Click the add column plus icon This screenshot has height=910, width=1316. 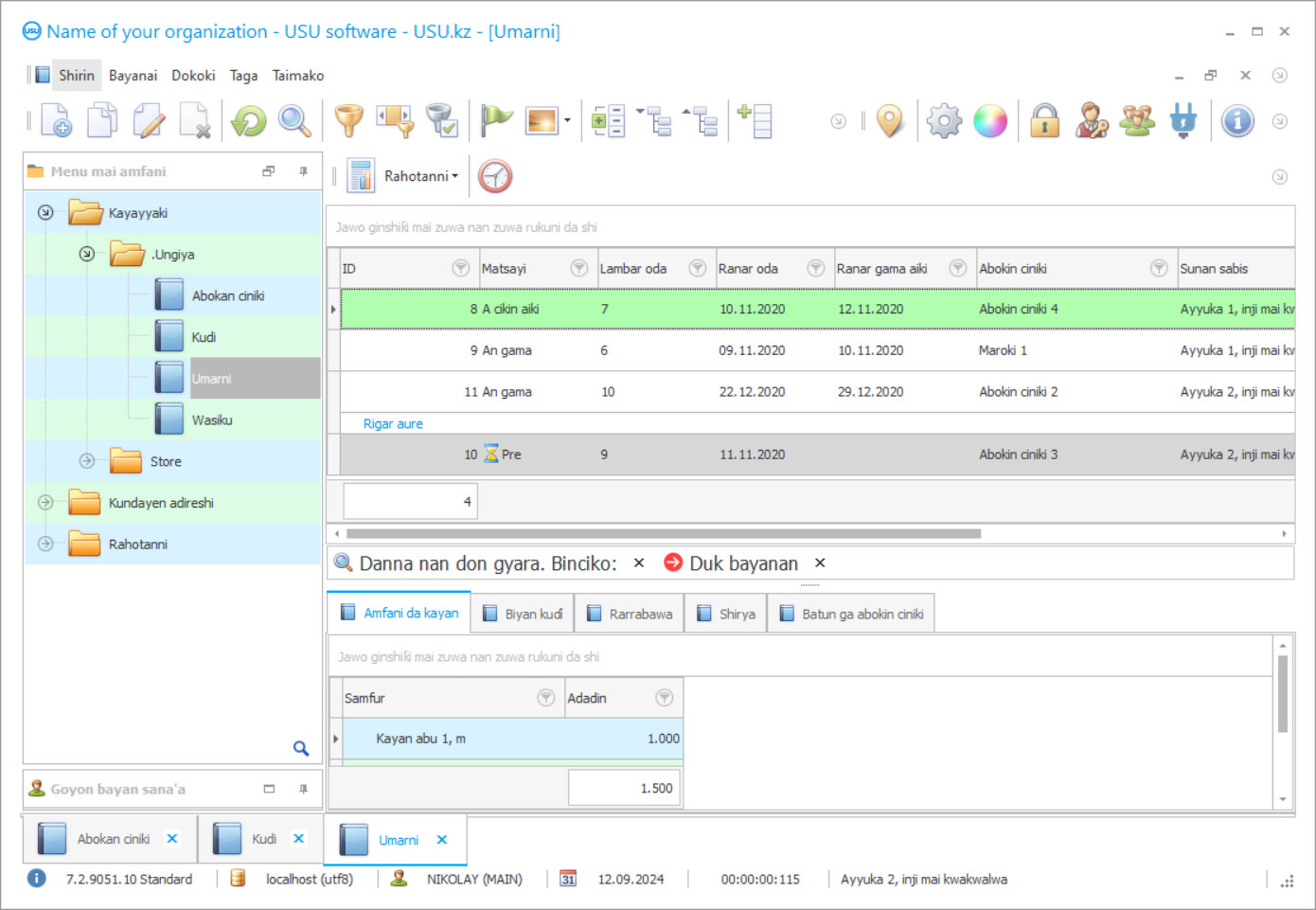pyautogui.click(x=756, y=120)
